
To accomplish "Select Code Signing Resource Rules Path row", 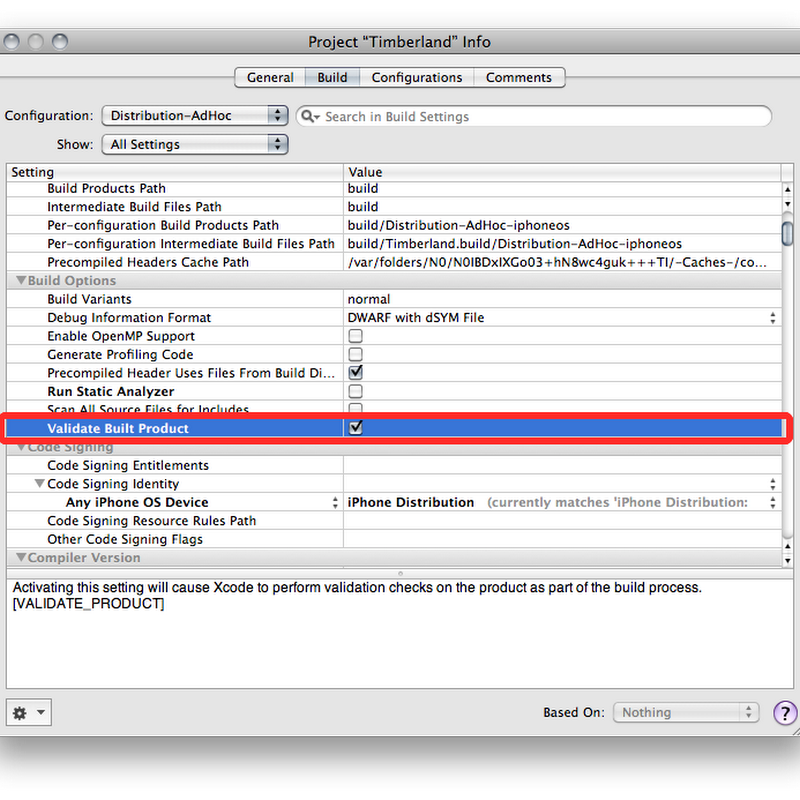I will pyautogui.click(x=394, y=520).
